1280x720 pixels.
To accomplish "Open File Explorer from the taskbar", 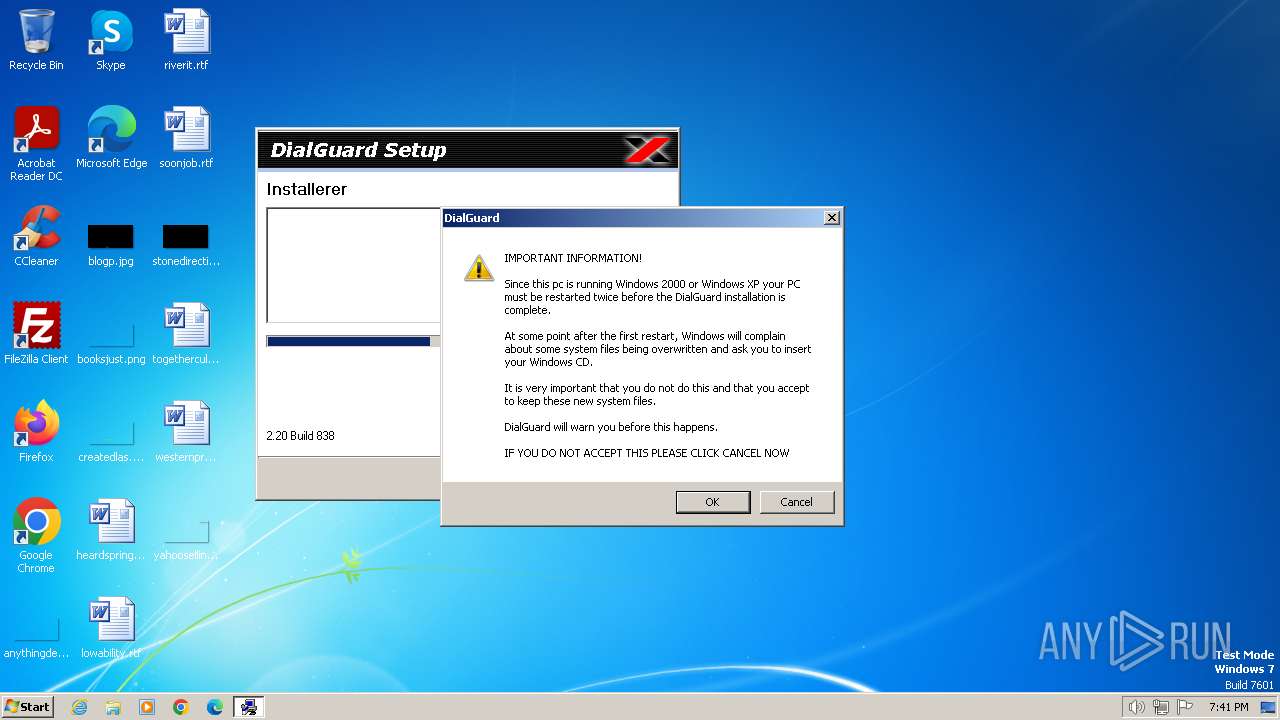I will (x=113, y=707).
